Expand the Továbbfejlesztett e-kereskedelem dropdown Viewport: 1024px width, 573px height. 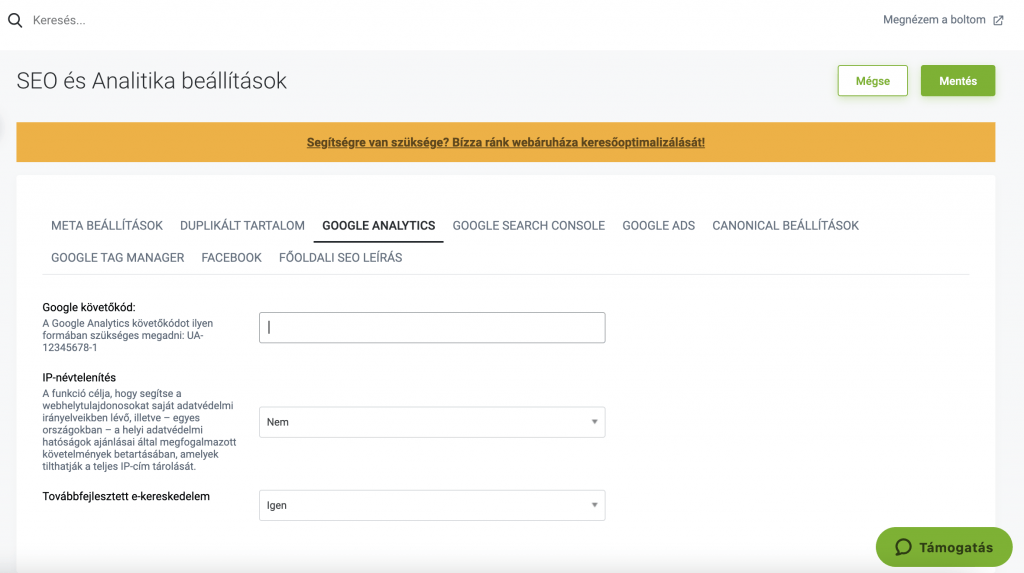[x=432, y=505]
